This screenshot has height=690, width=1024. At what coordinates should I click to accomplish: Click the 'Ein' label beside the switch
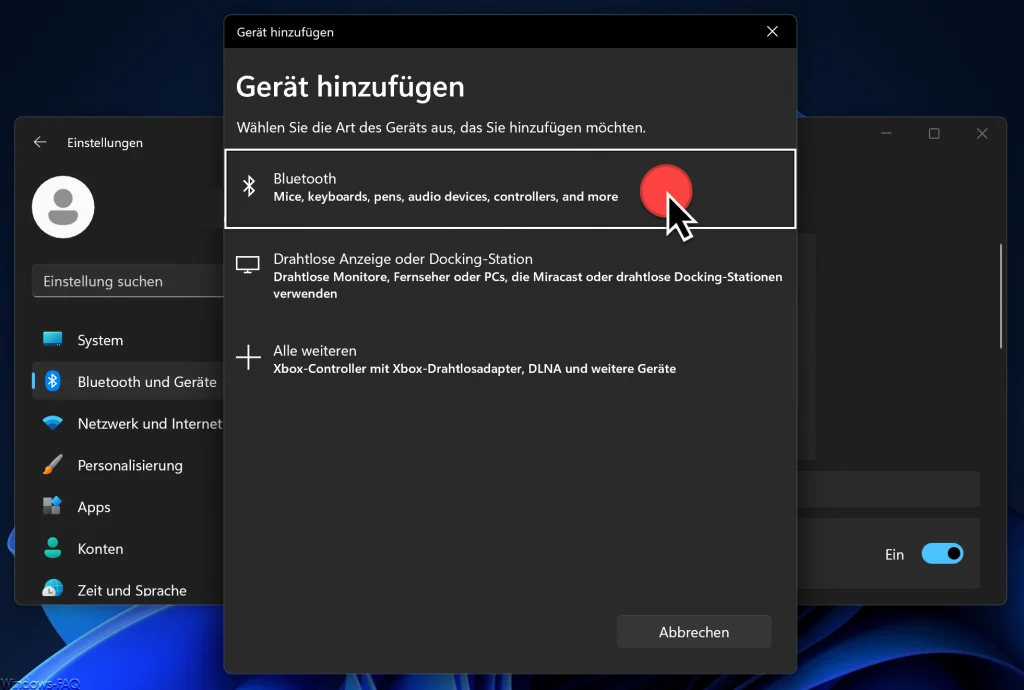pos(894,554)
